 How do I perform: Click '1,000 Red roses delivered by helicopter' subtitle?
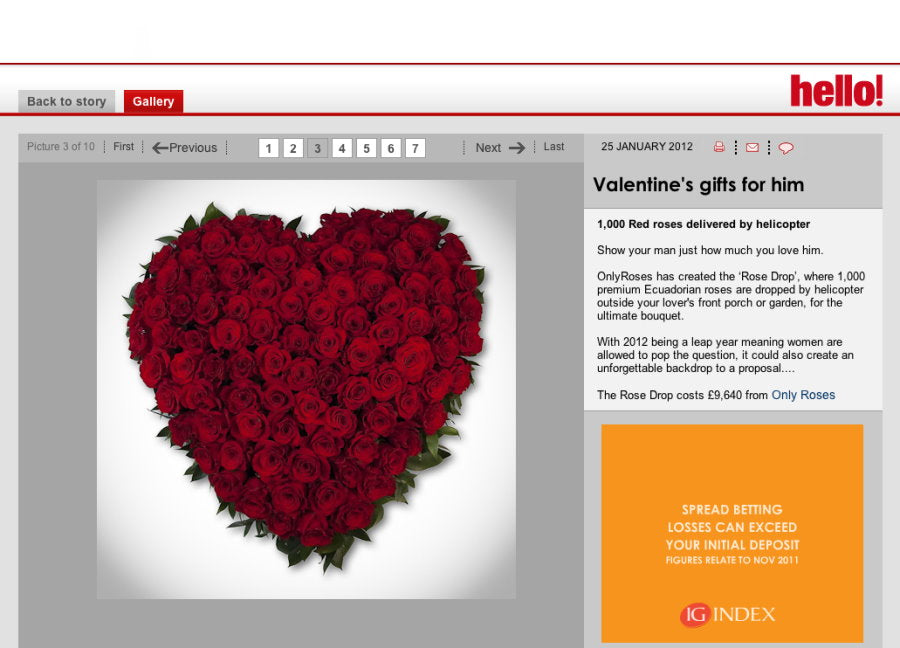pyautogui.click(x=703, y=224)
